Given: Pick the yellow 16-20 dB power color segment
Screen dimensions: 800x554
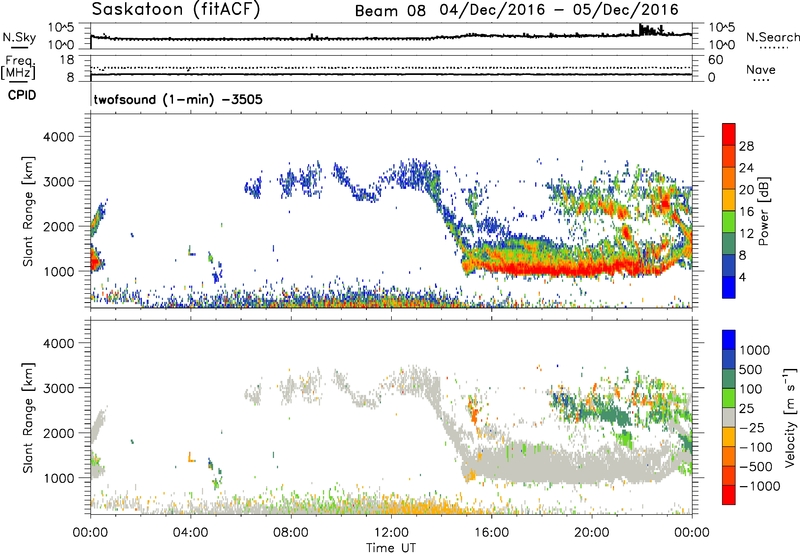Looking at the screenshot, I should pyautogui.click(x=729, y=200).
